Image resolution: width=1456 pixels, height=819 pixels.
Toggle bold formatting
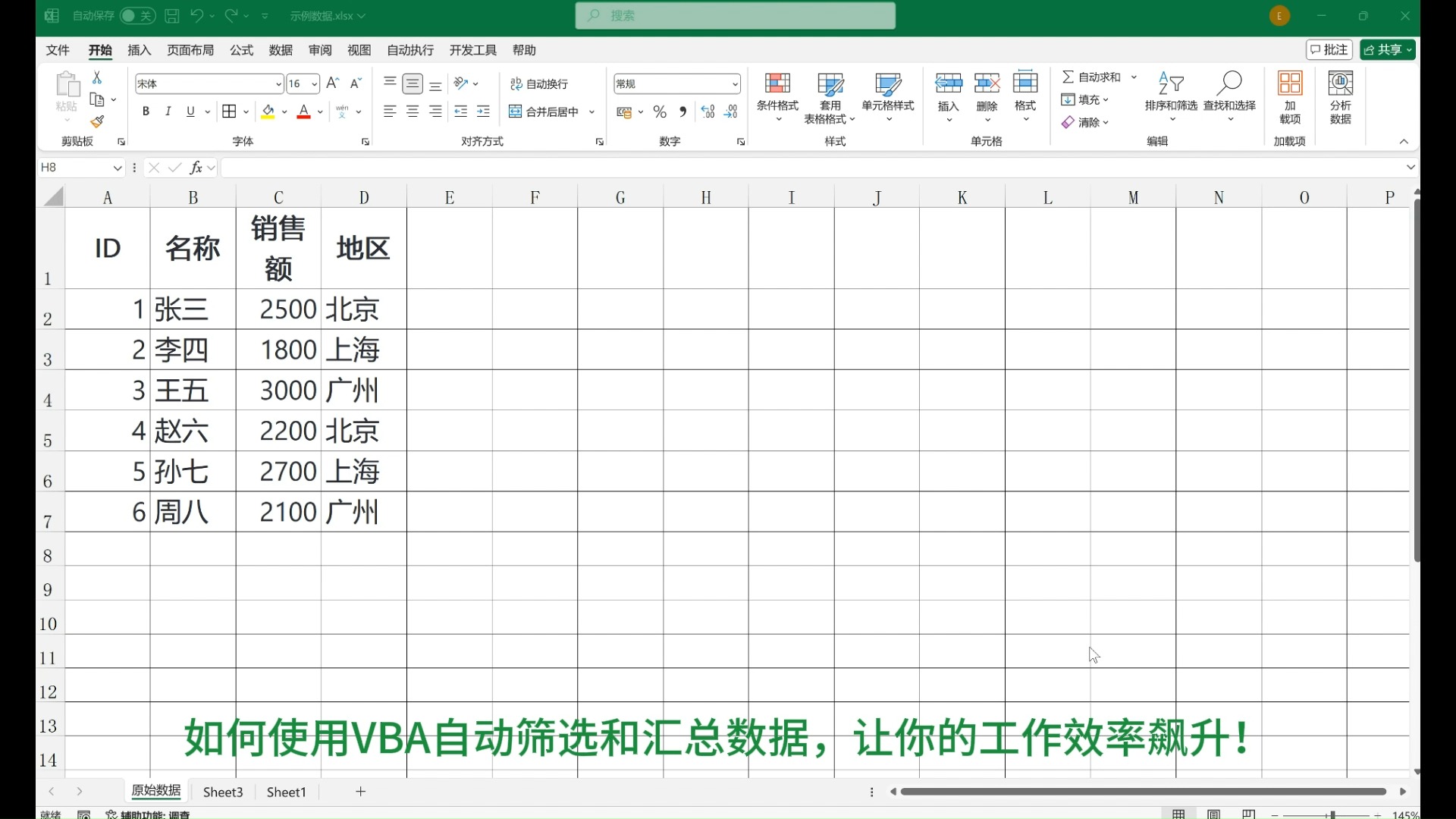click(146, 111)
